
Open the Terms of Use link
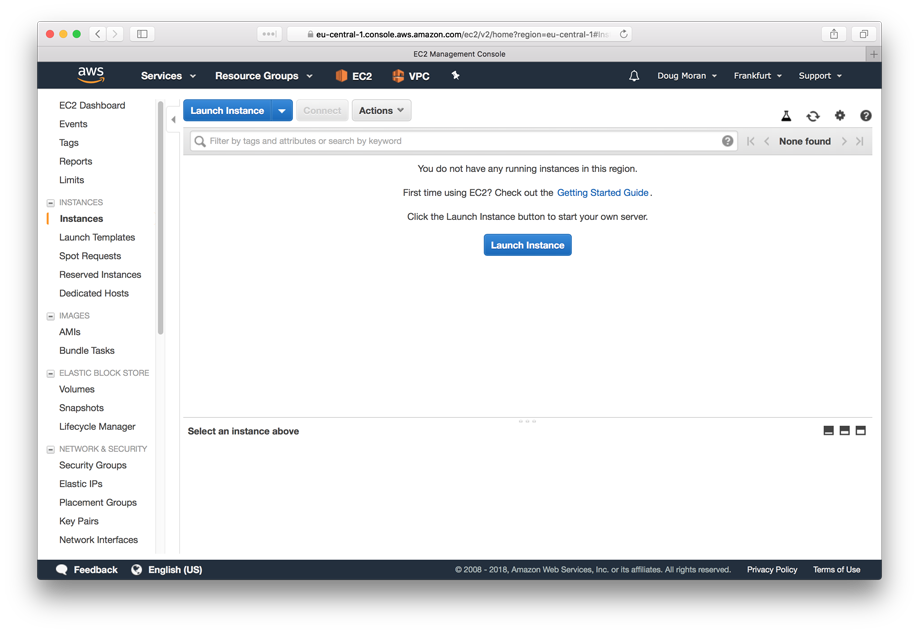coord(836,569)
